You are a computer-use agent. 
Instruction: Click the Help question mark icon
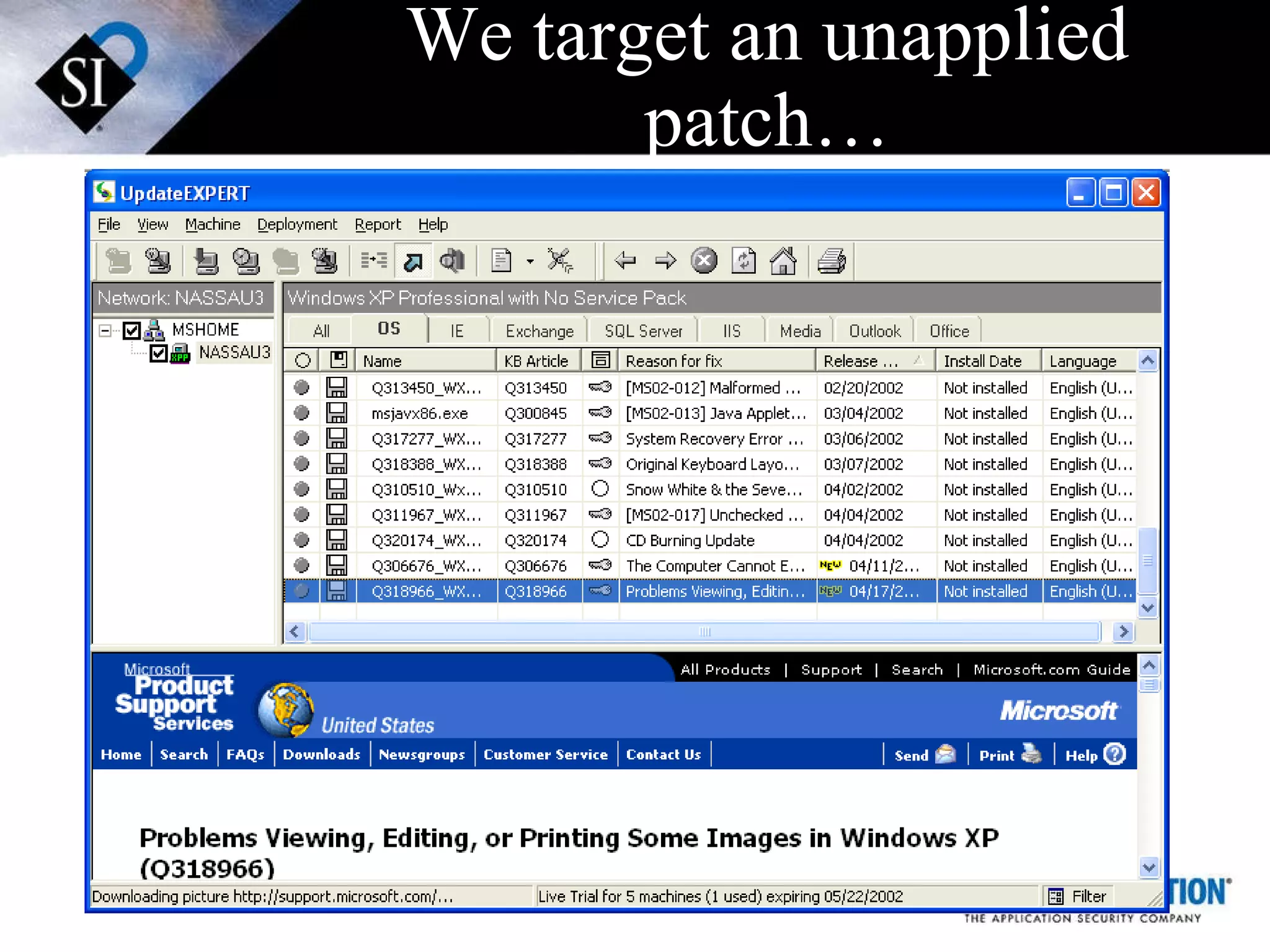pos(1116,754)
